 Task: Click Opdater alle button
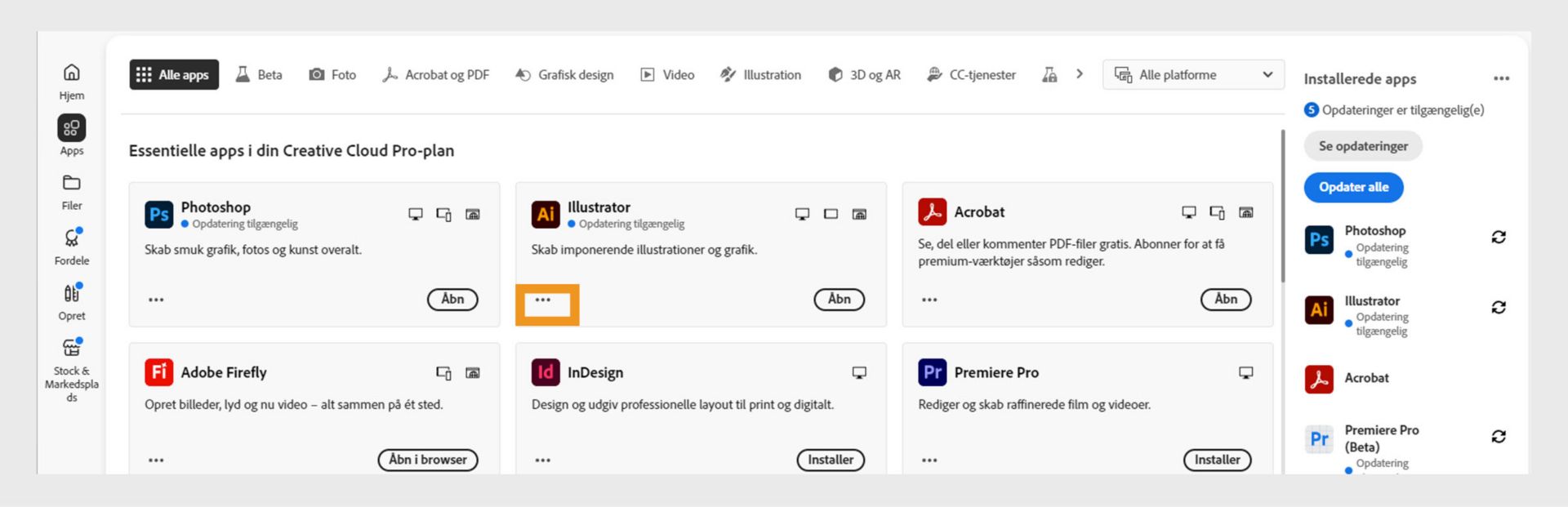[x=1353, y=187]
